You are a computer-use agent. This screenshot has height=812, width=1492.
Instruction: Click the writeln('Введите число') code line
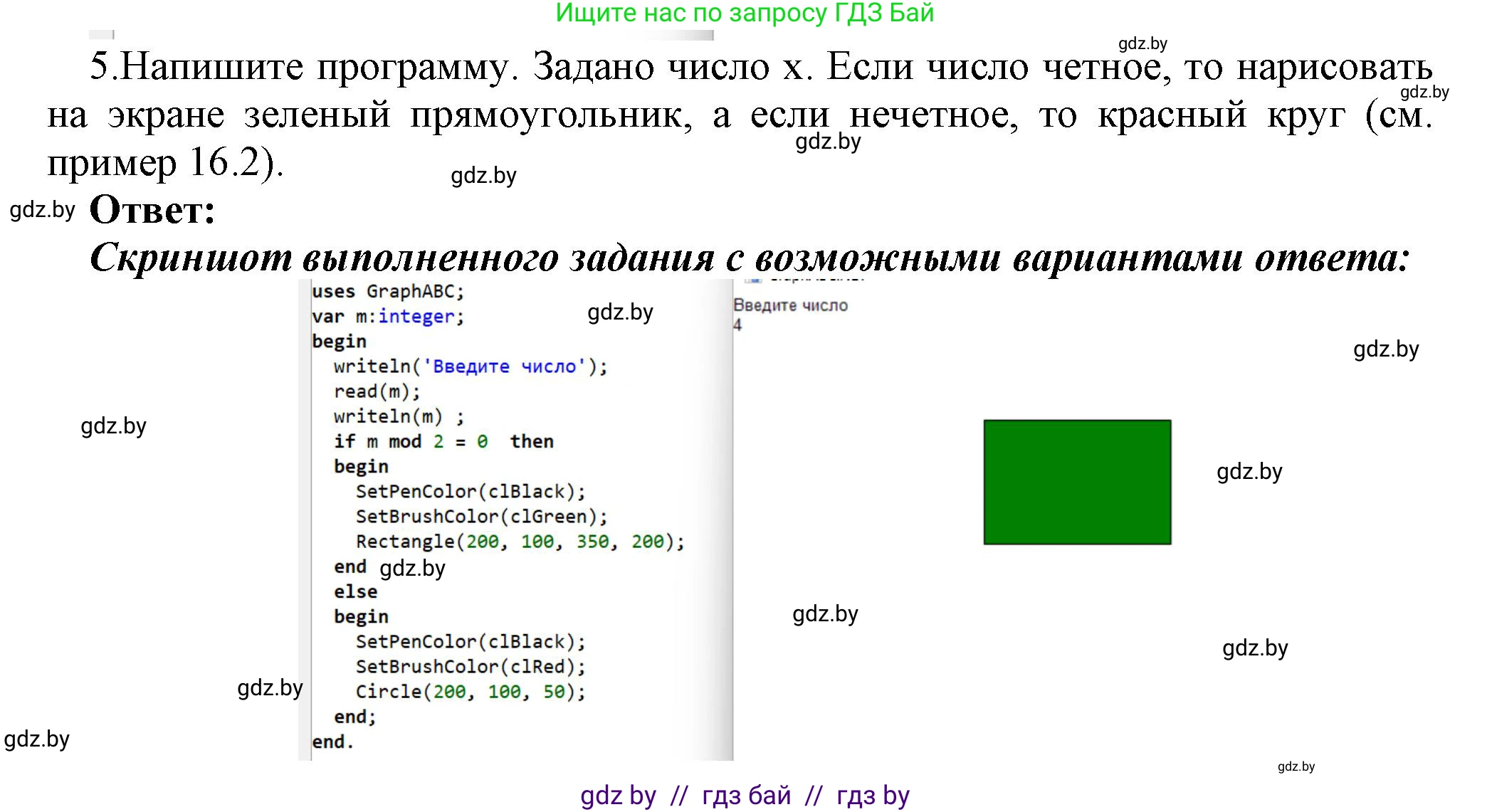tap(470, 367)
